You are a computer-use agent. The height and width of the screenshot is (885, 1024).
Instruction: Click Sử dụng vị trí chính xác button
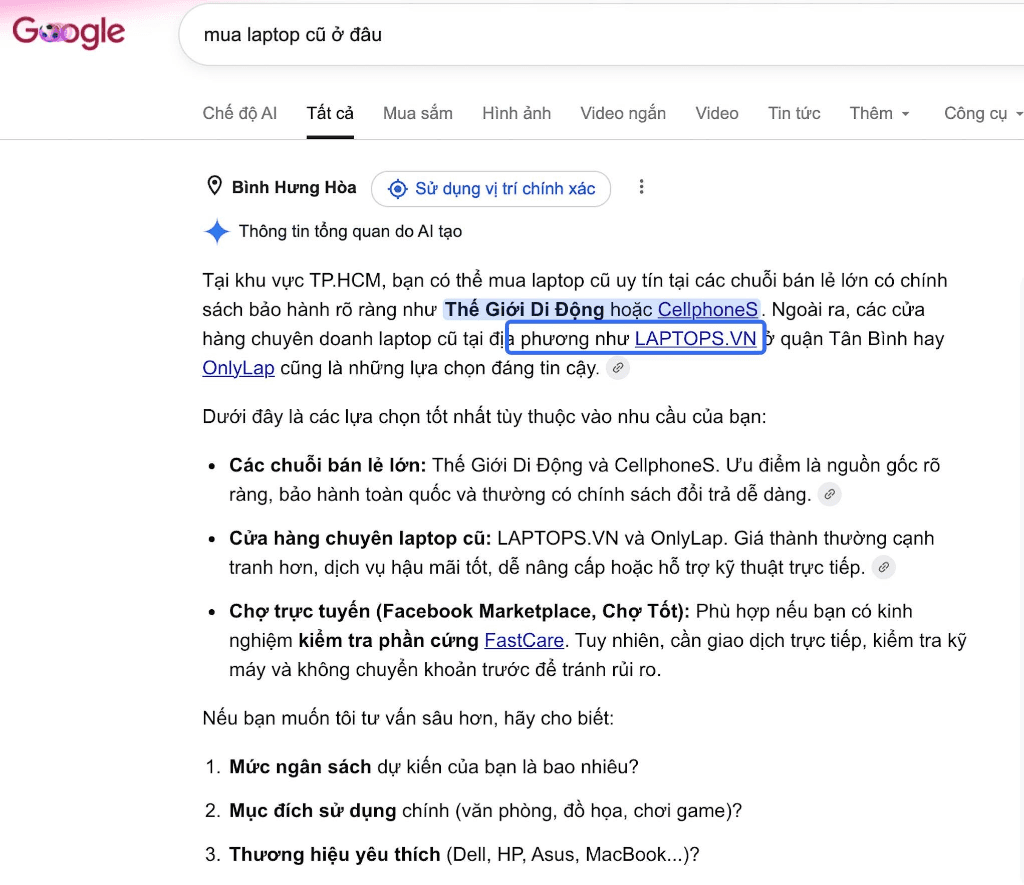(x=491, y=189)
